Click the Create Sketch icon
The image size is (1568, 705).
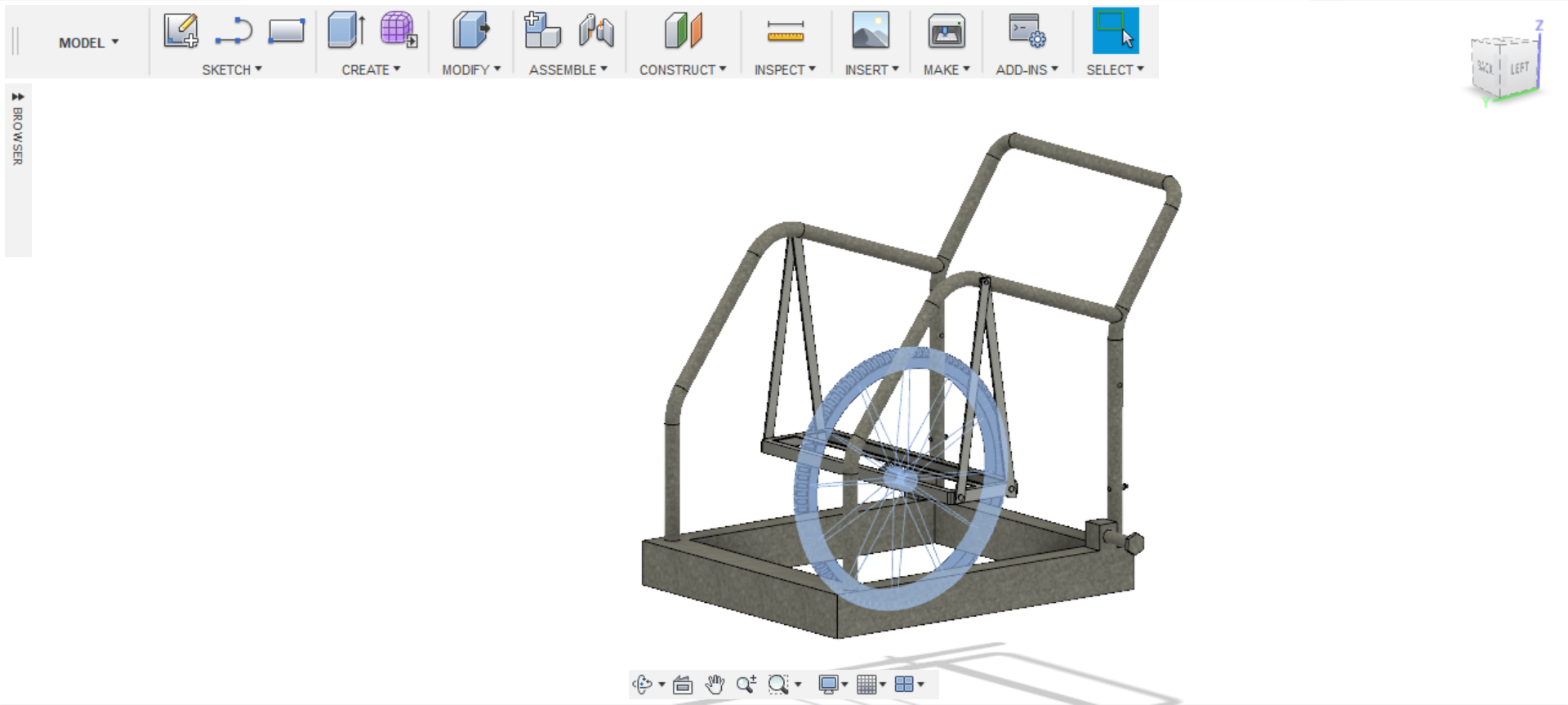(180, 31)
